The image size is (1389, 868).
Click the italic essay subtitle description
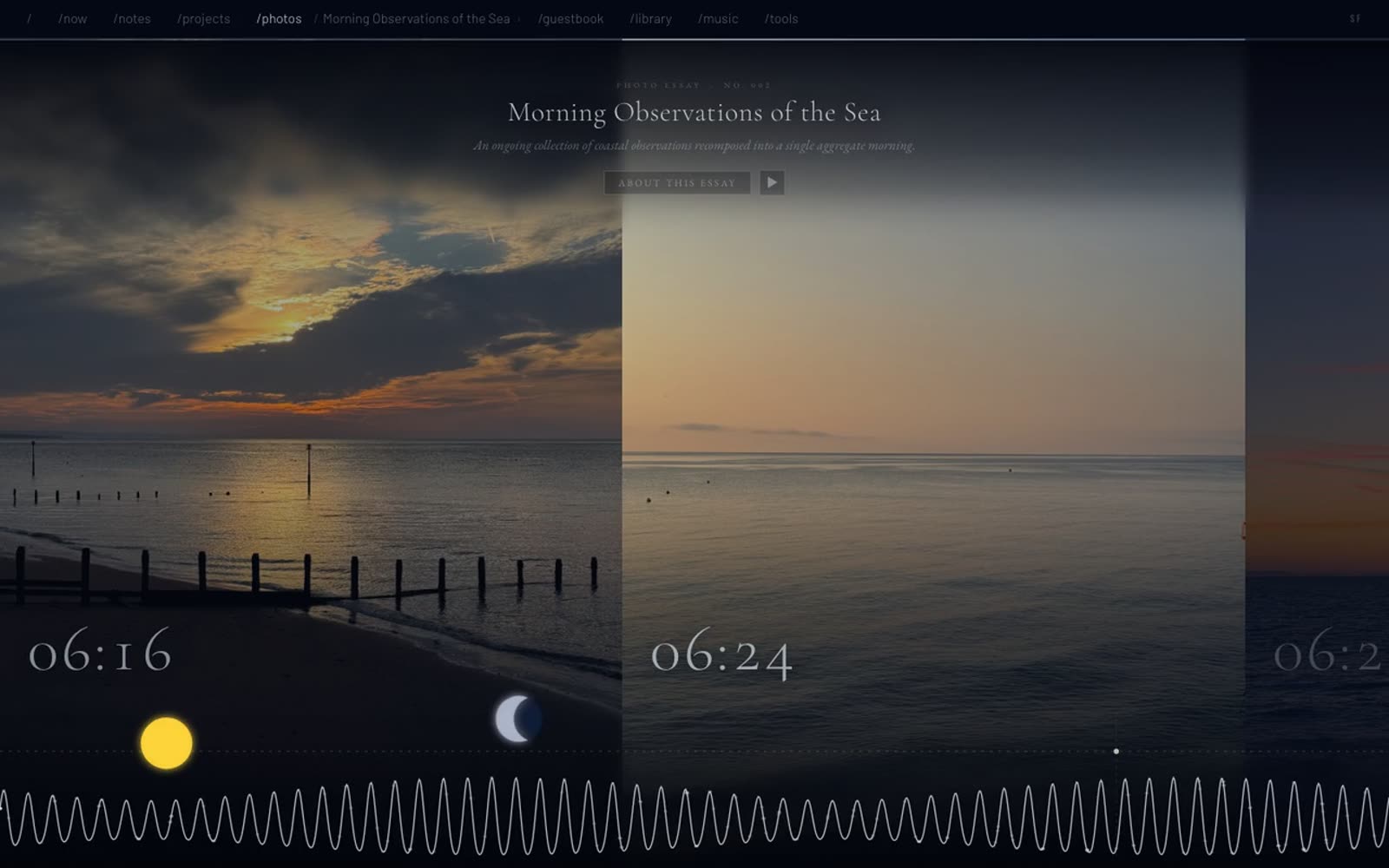coord(694,146)
